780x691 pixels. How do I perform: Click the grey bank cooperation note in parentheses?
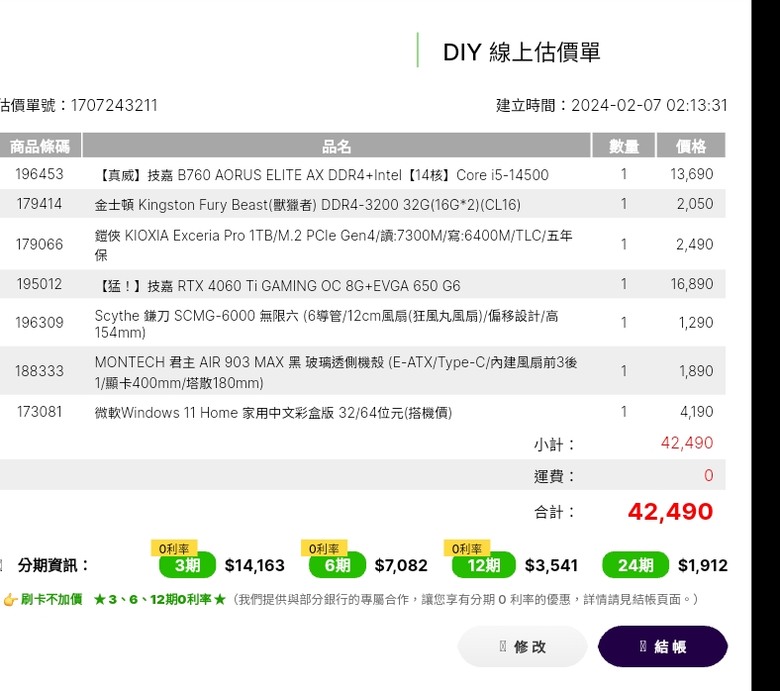pos(465,599)
